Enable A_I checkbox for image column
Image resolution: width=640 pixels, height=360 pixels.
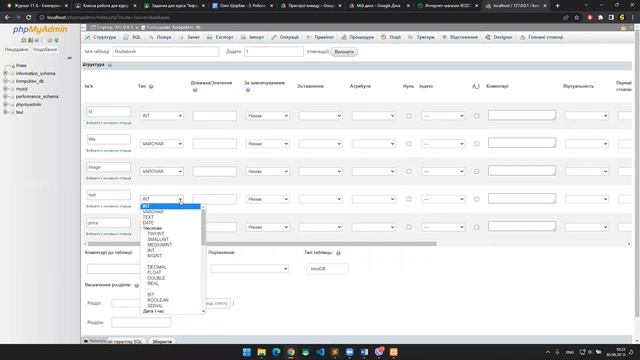pyautogui.click(x=476, y=171)
